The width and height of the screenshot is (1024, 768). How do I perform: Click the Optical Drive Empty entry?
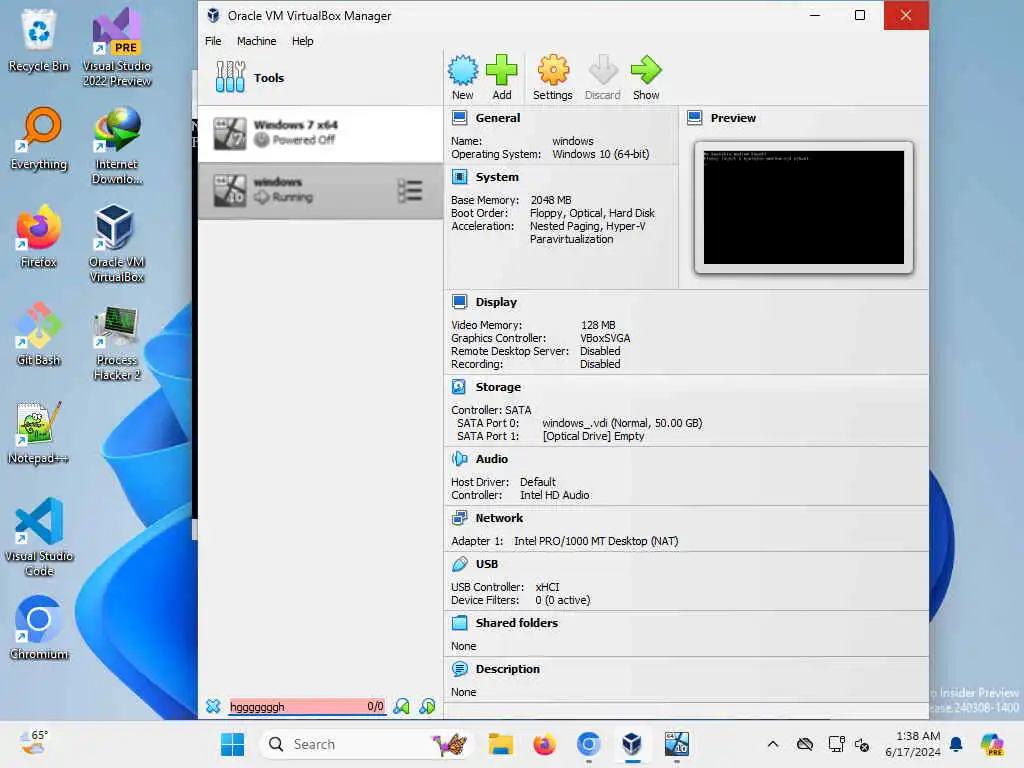[593, 436]
